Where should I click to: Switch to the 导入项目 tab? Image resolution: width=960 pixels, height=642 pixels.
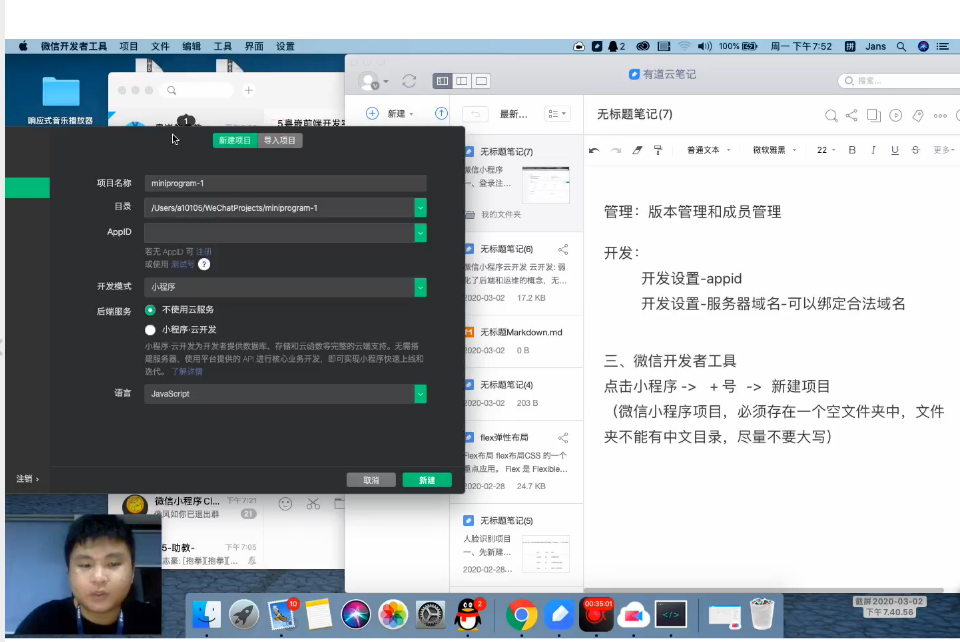(x=280, y=141)
